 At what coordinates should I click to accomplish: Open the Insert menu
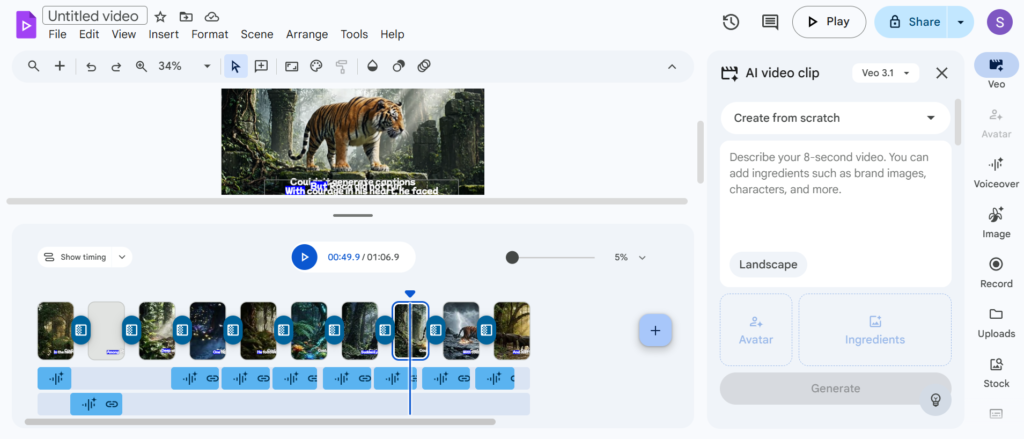point(163,35)
